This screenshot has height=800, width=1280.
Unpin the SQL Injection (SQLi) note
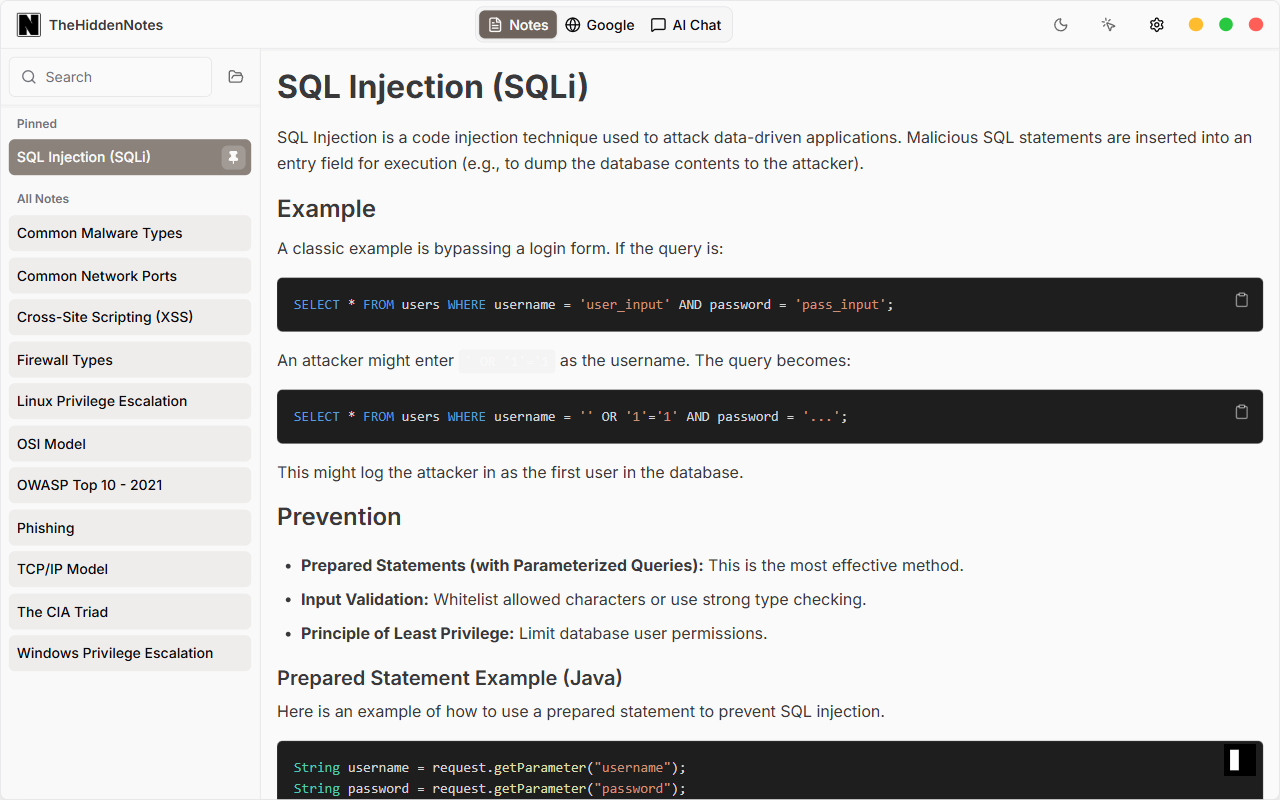tap(233, 157)
